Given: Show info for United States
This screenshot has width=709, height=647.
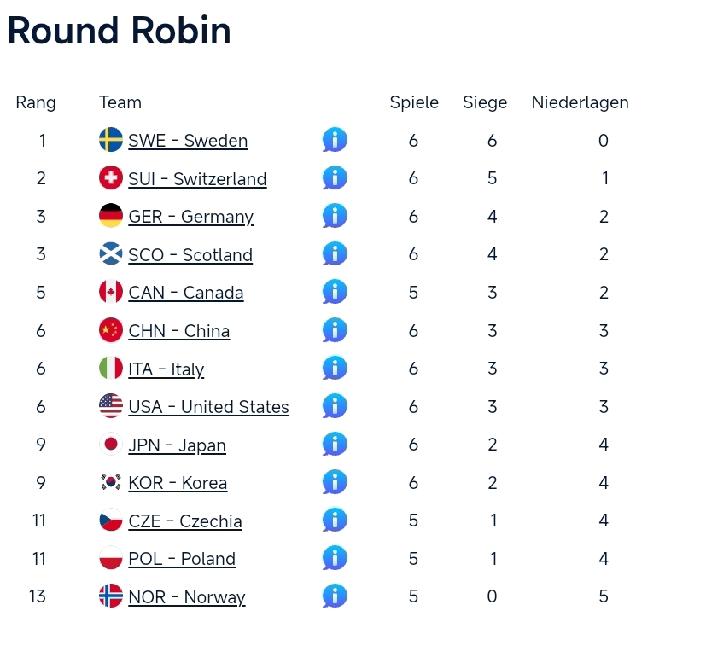Looking at the screenshot, I should [335, 406].
